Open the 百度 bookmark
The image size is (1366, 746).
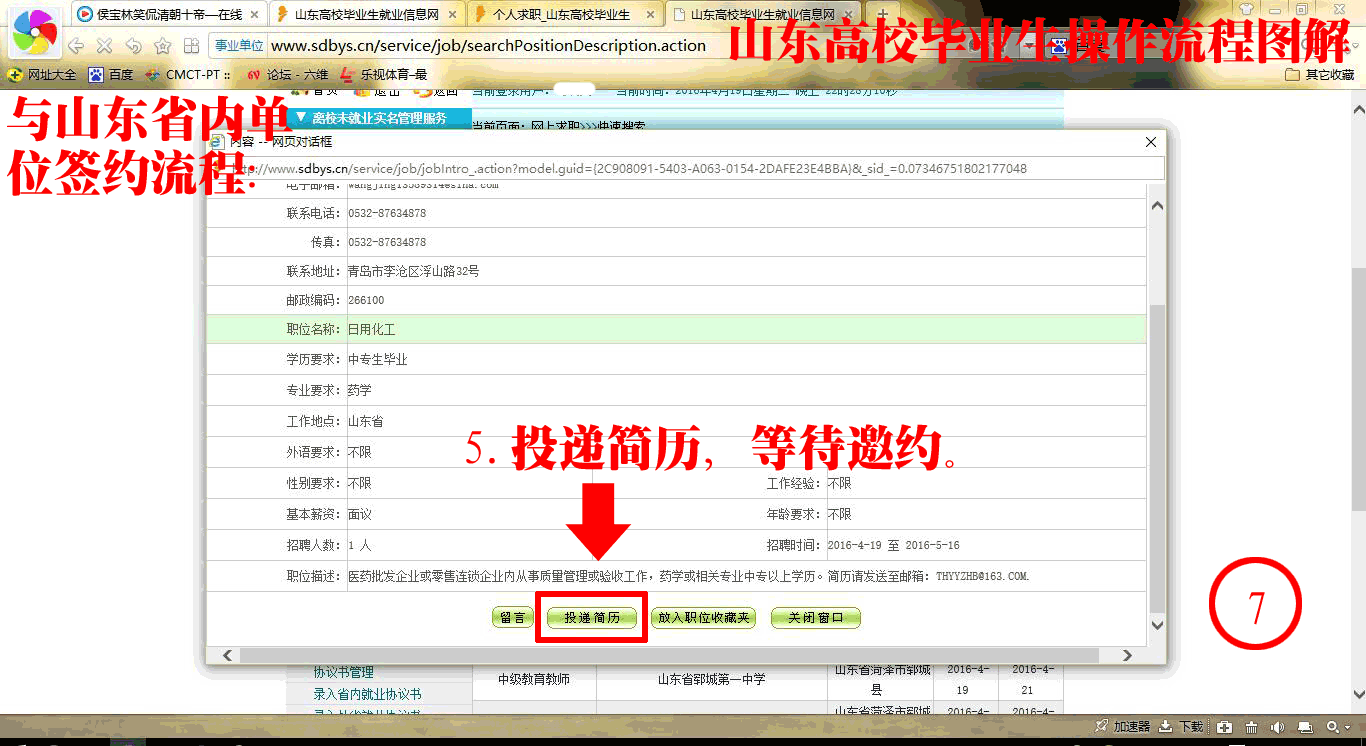(110, 74)
